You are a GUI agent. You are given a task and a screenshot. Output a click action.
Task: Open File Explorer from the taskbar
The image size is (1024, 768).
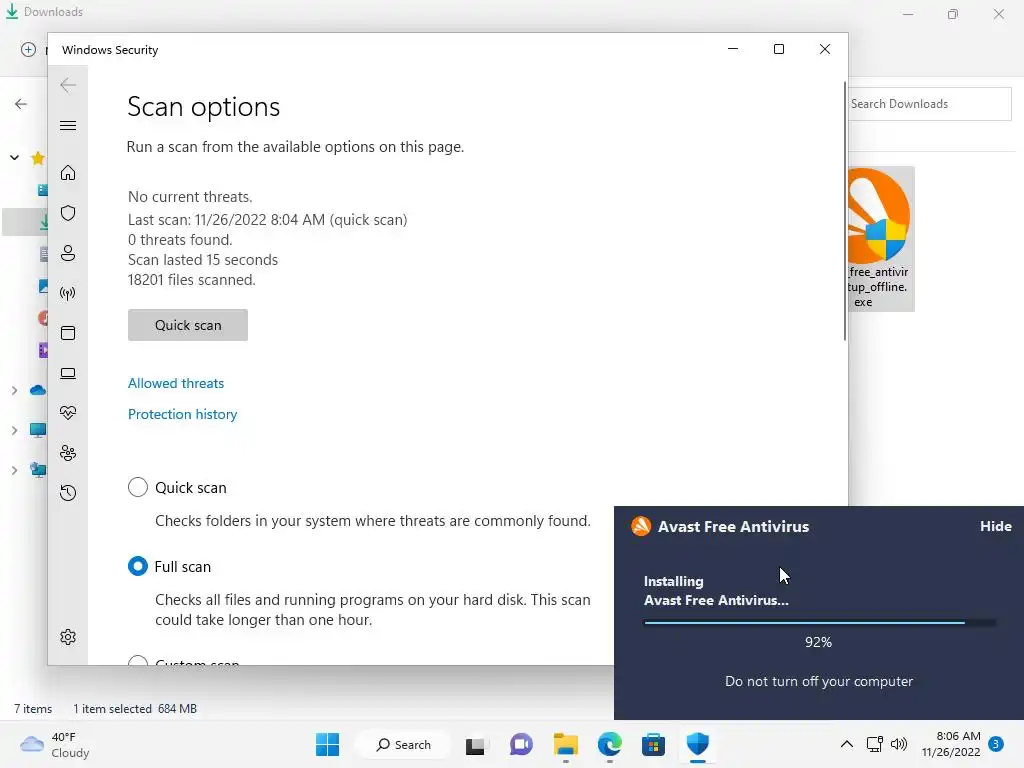coord(566,744)
